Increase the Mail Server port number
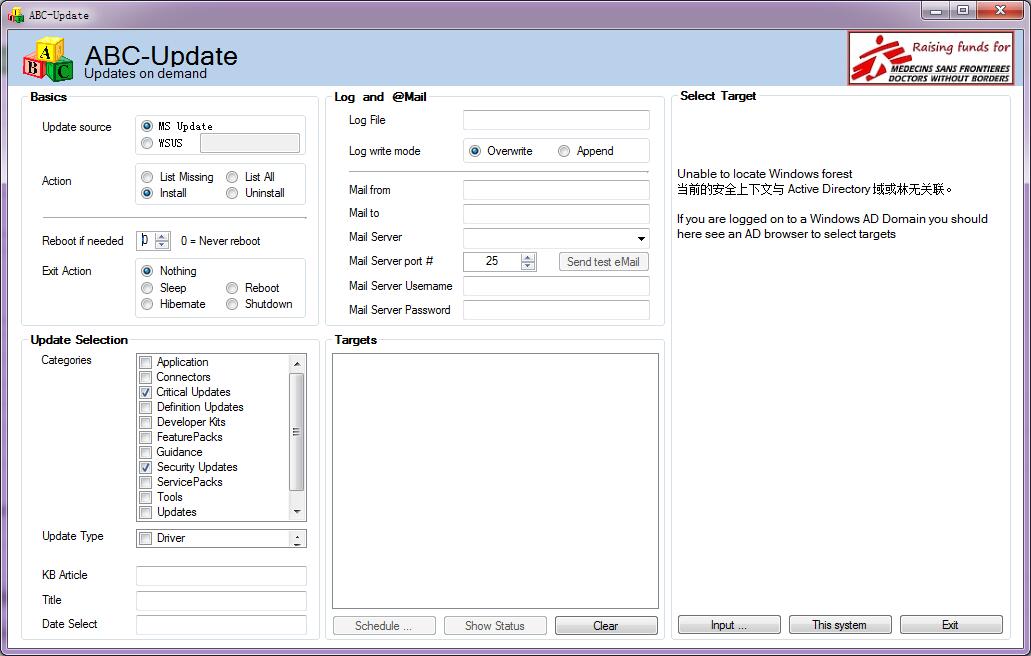The height and width of the screenshot is (656, 1031). tap(529, 257)
